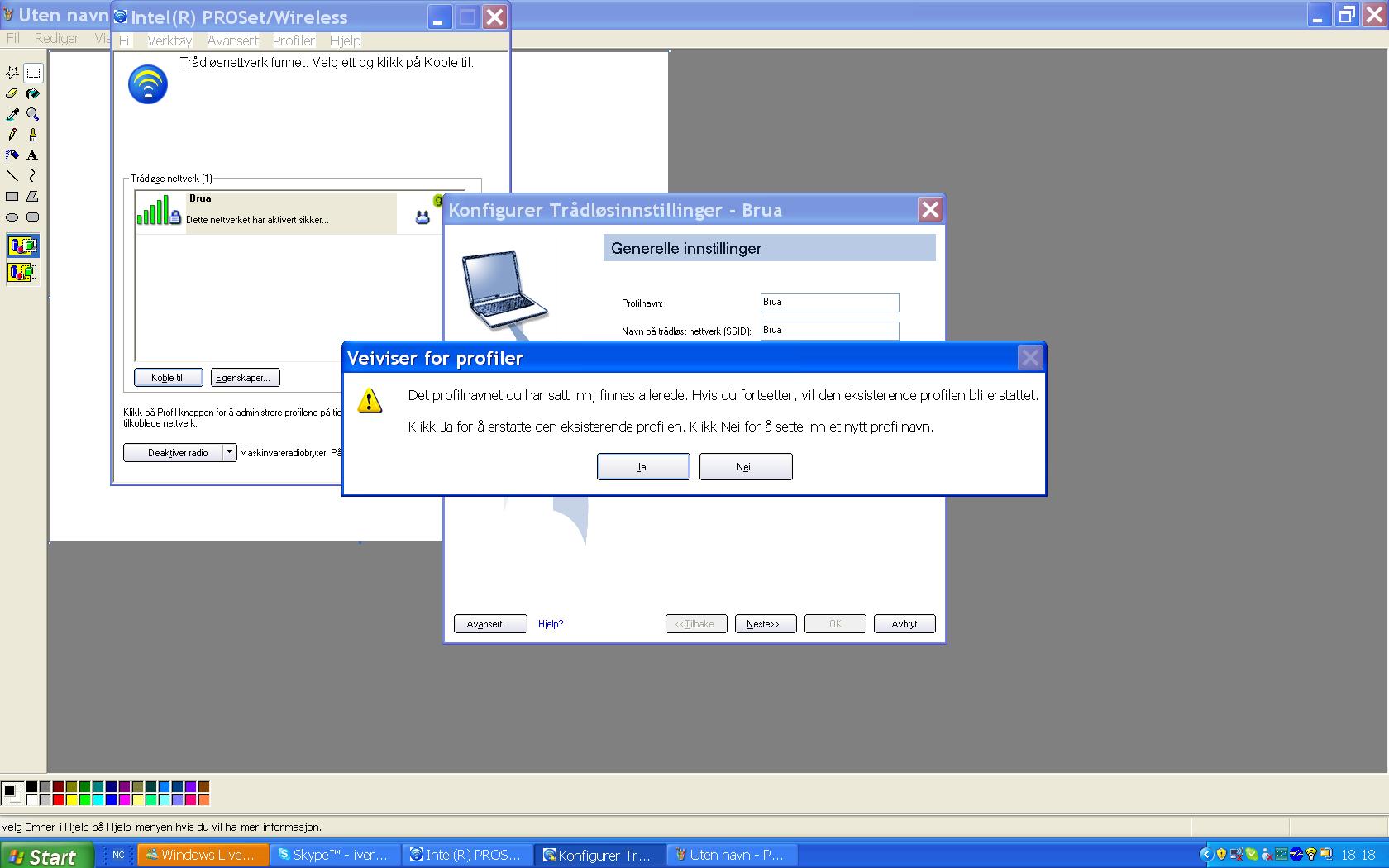Pick the yellow color swatch

[x=72, y=799]
